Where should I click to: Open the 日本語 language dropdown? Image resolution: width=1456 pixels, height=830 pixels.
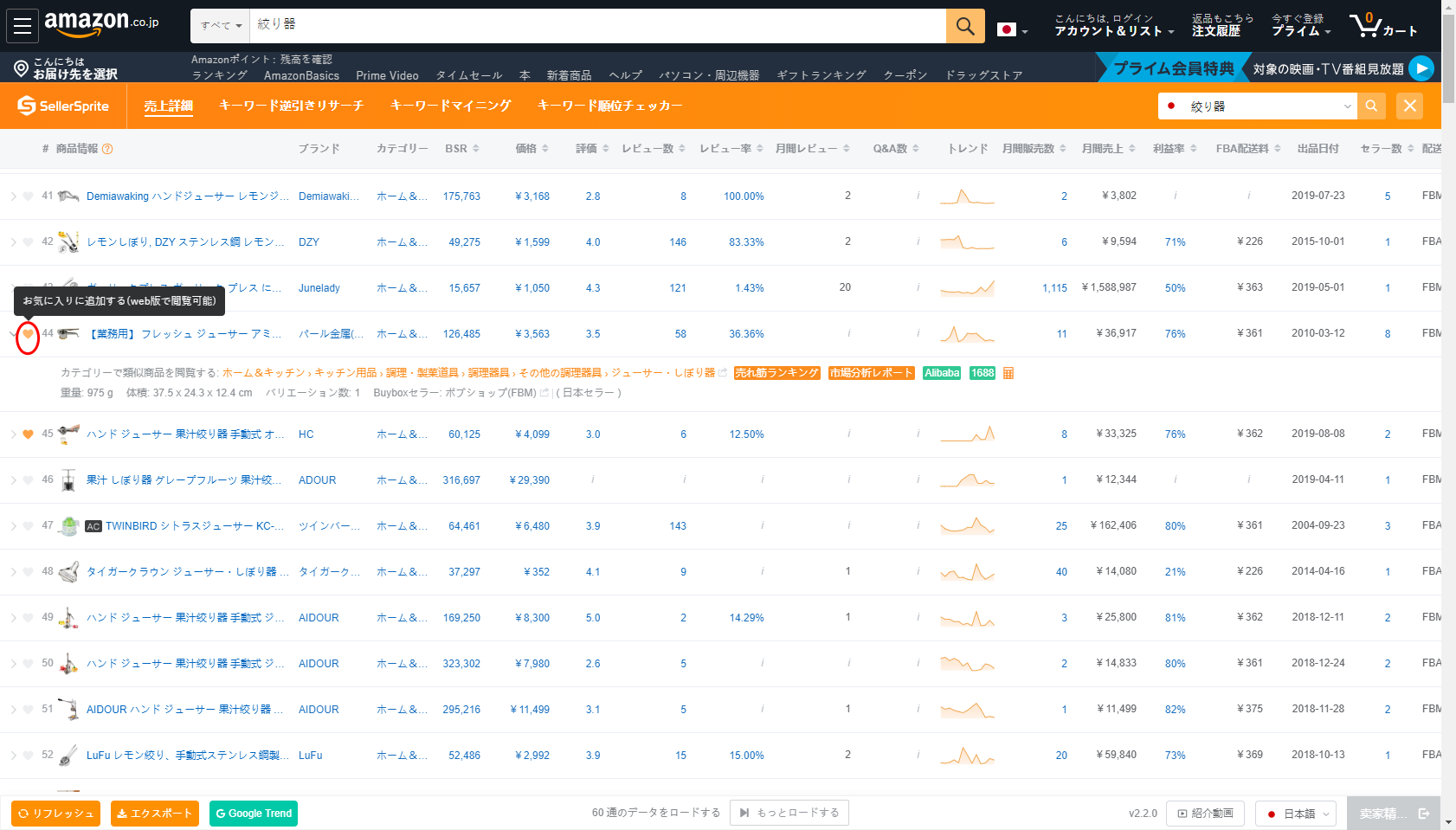coord(1296,814)
